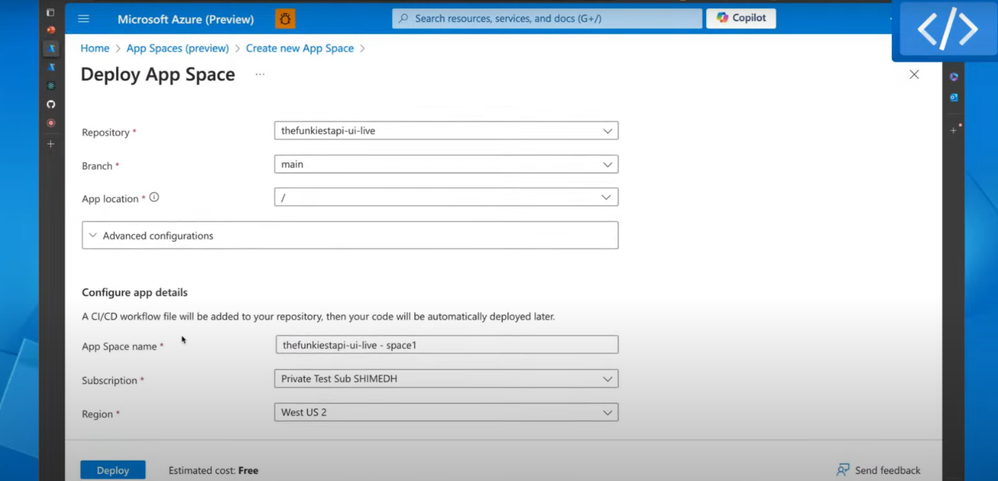The image size is (998, 481).
Task: Click the Search resources, services, and docs box
Action: [547, 18]
